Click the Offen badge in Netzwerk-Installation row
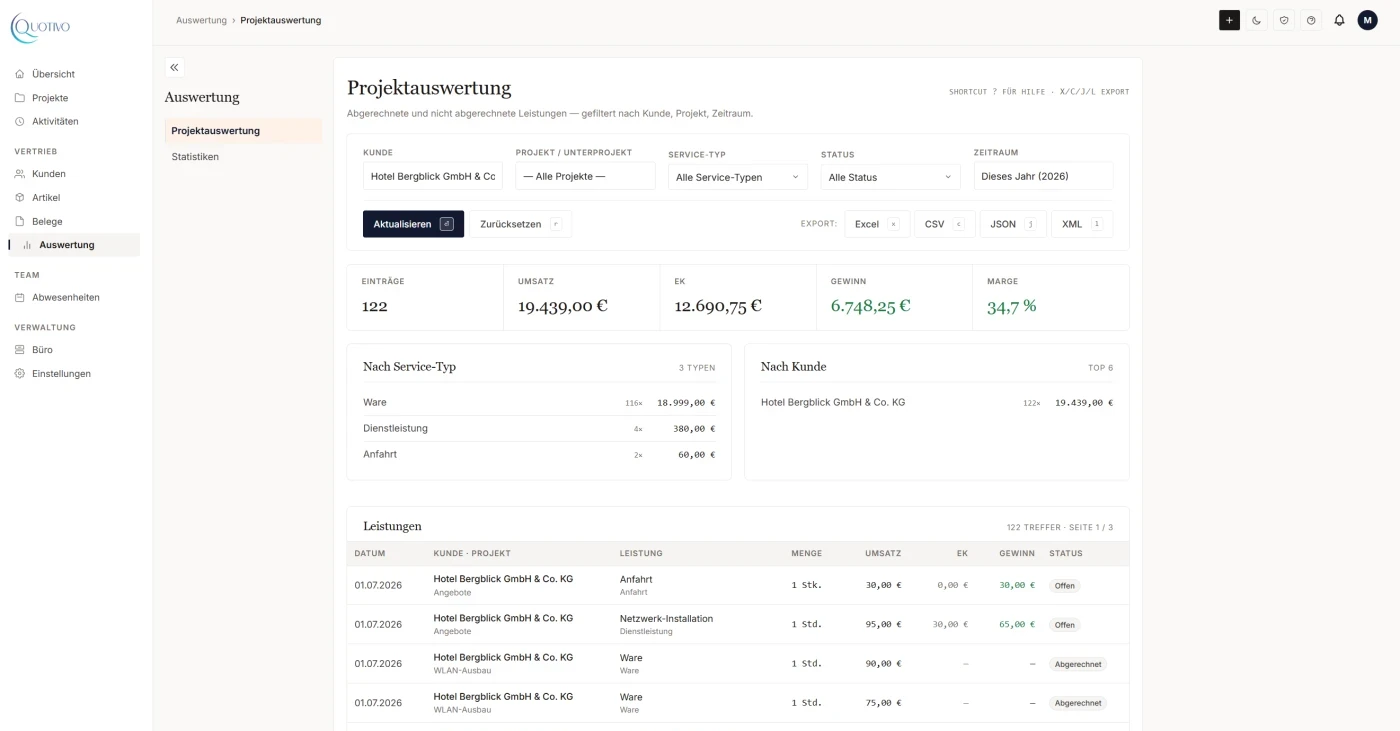The width and height of the screenshot is (1400, 731). coord(1065,625)
